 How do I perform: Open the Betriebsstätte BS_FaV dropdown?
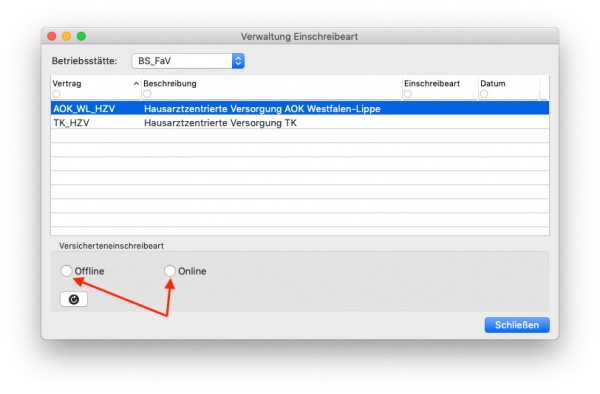(188, 61)
